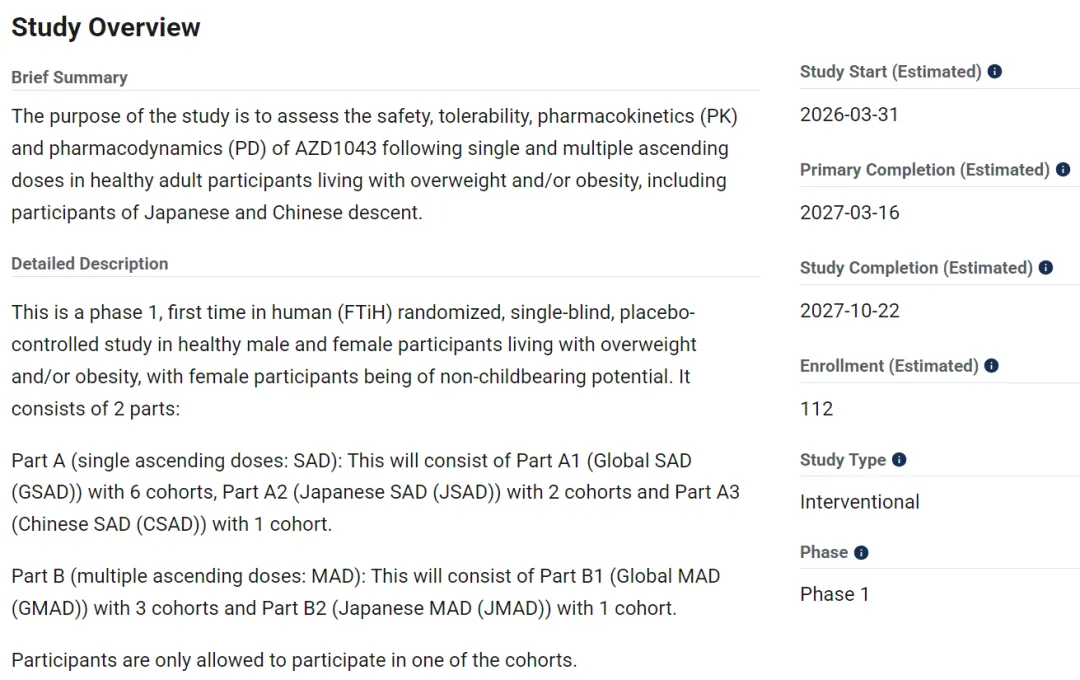This screenshot has width=1080, height=680.
Task: Click the Phase 1 value text
Action: 834,594
